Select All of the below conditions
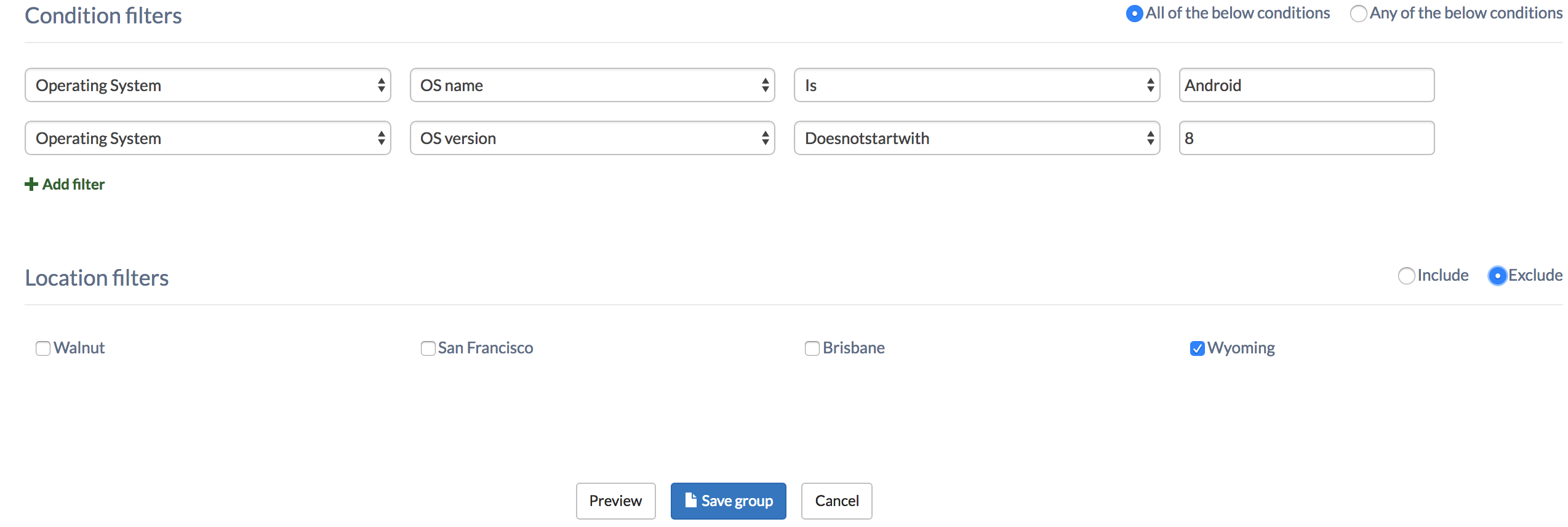1568x527 pixels. coord(1134,14)
